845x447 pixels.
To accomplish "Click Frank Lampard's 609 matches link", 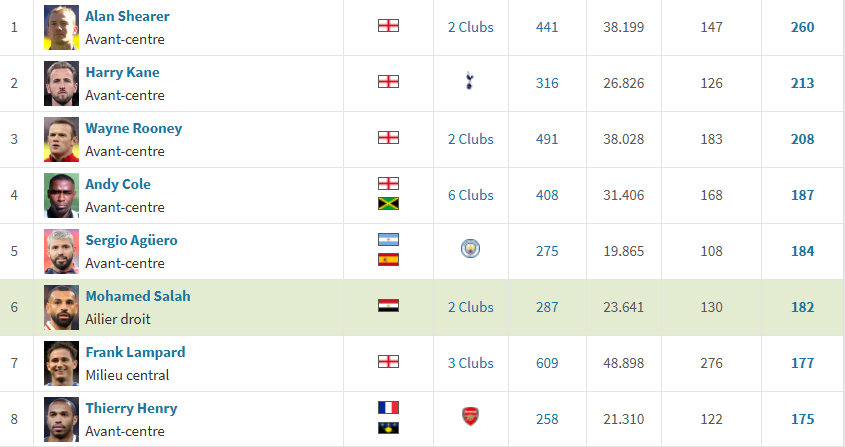I will coord(547,363).
